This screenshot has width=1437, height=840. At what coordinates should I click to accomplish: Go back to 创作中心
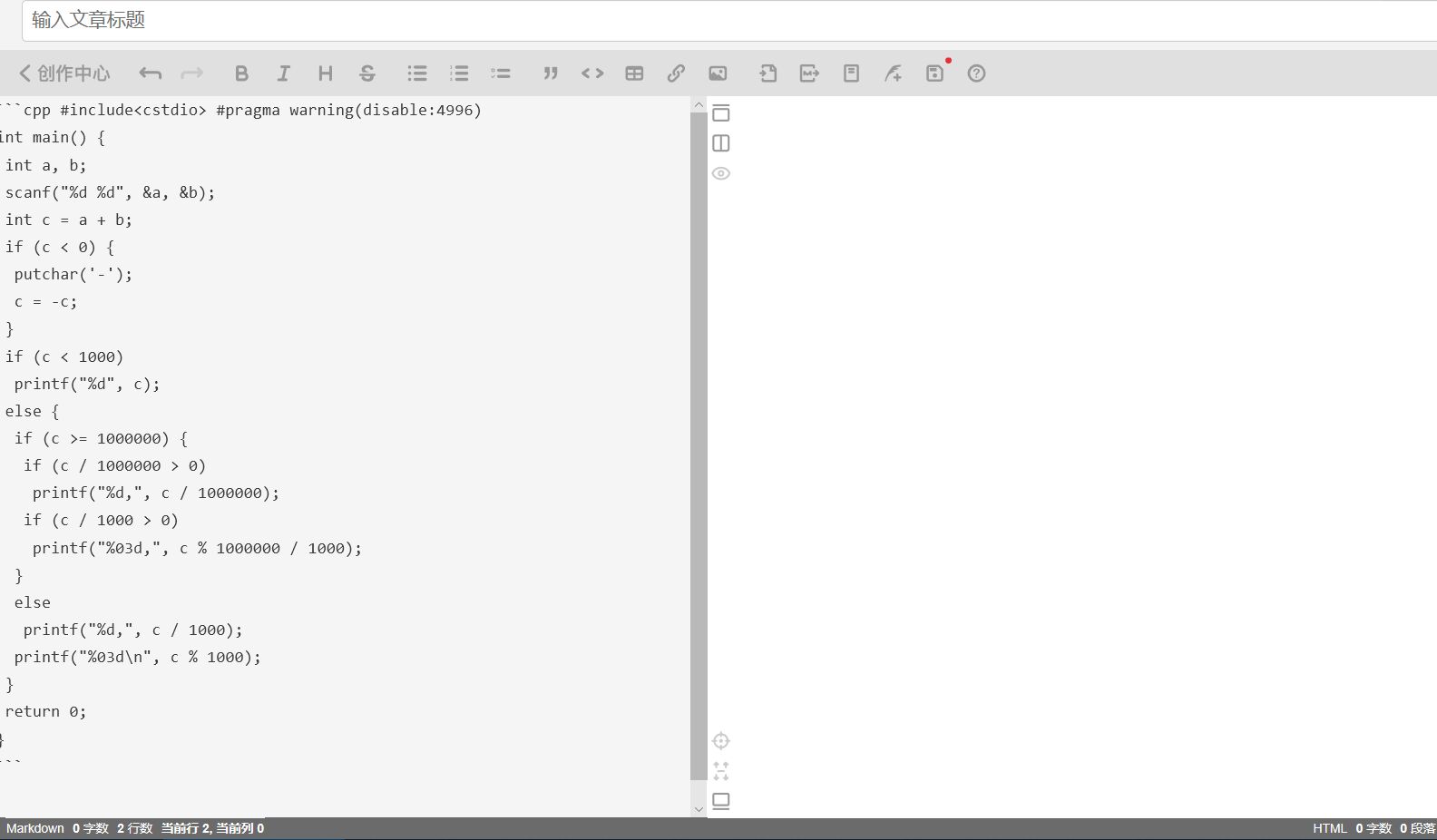tap(64, 73)
